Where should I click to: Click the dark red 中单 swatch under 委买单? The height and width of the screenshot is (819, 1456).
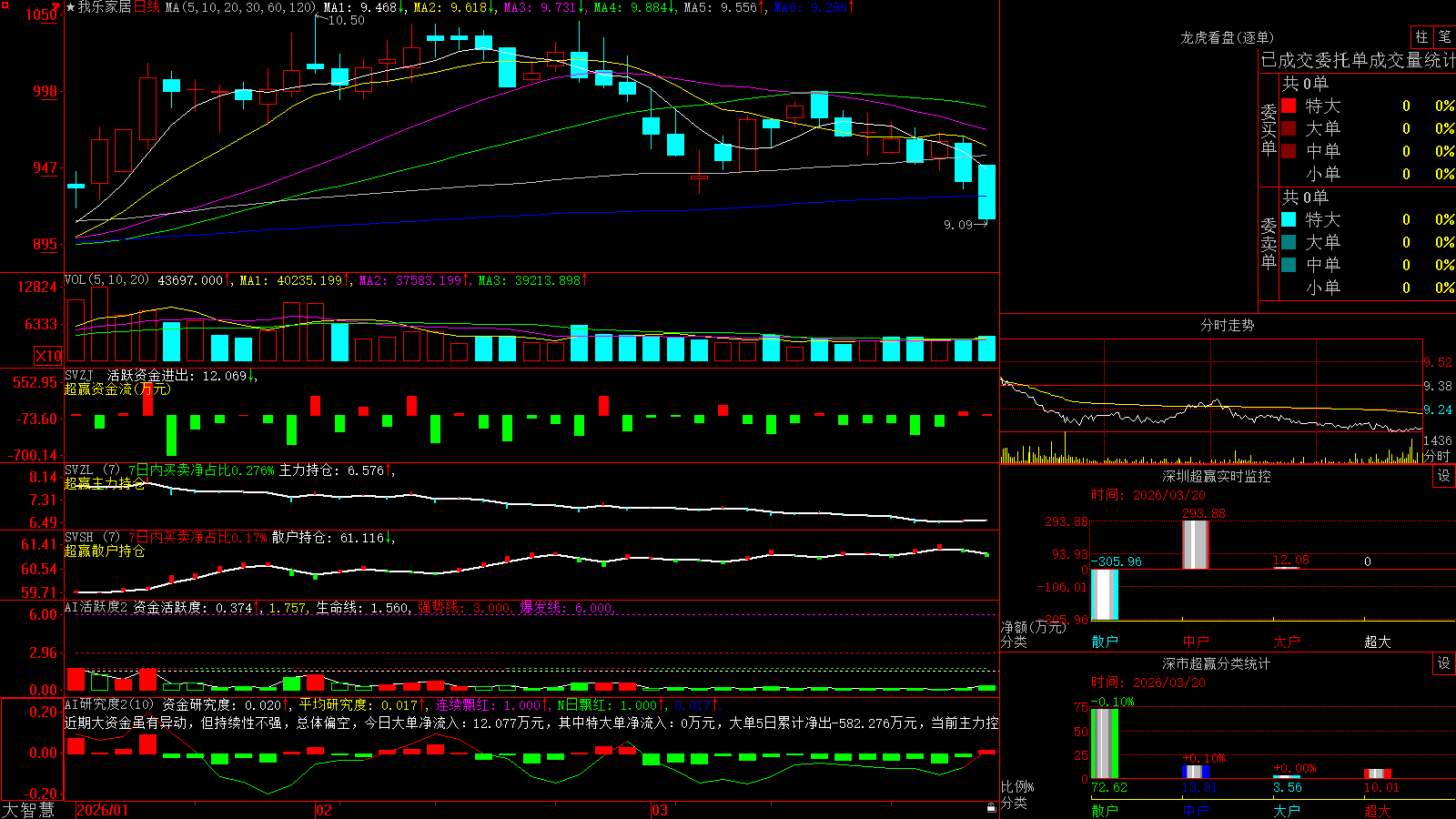(x=1289, y=151)
